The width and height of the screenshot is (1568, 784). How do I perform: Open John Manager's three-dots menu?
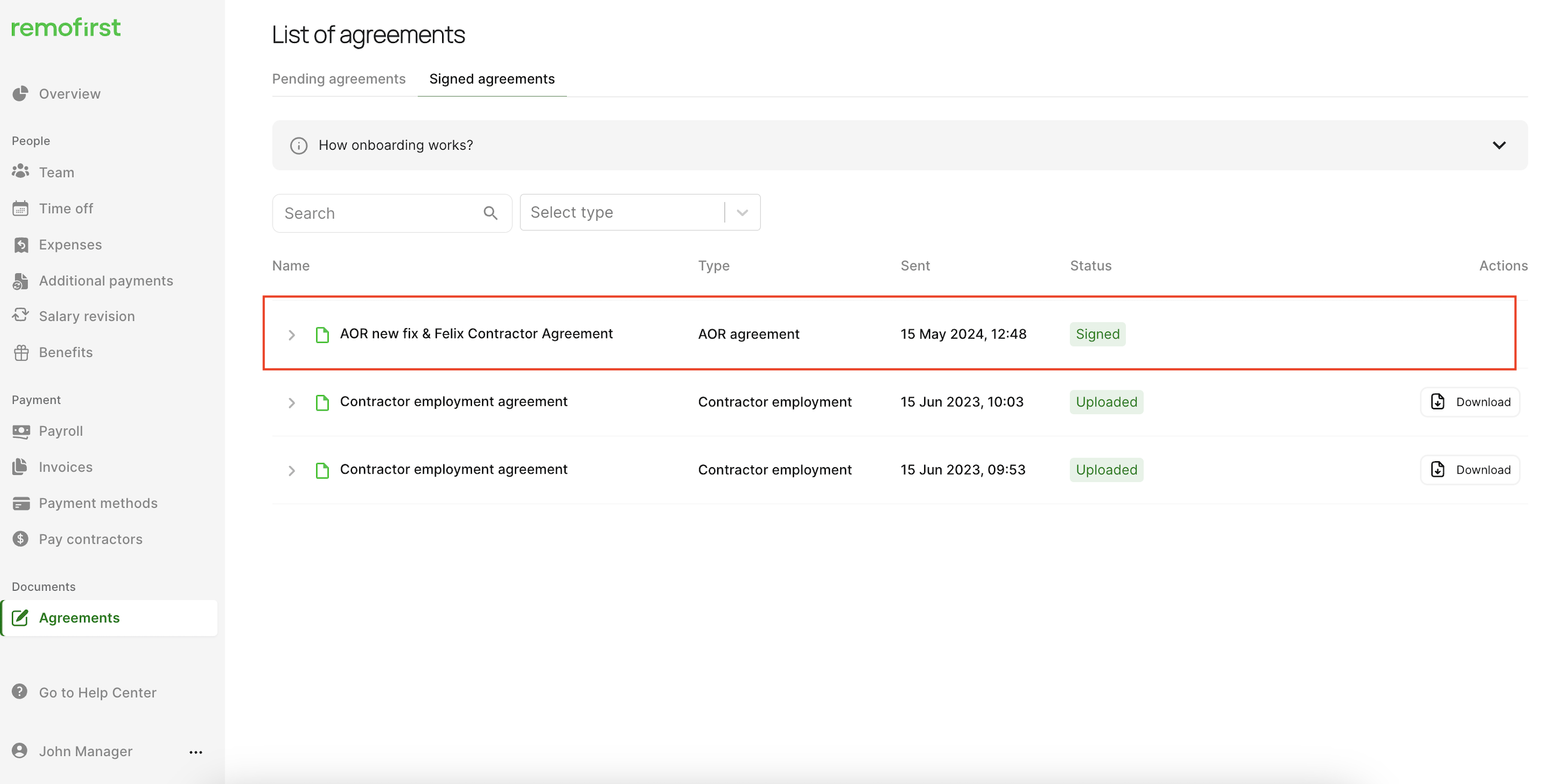coord(195,752)
